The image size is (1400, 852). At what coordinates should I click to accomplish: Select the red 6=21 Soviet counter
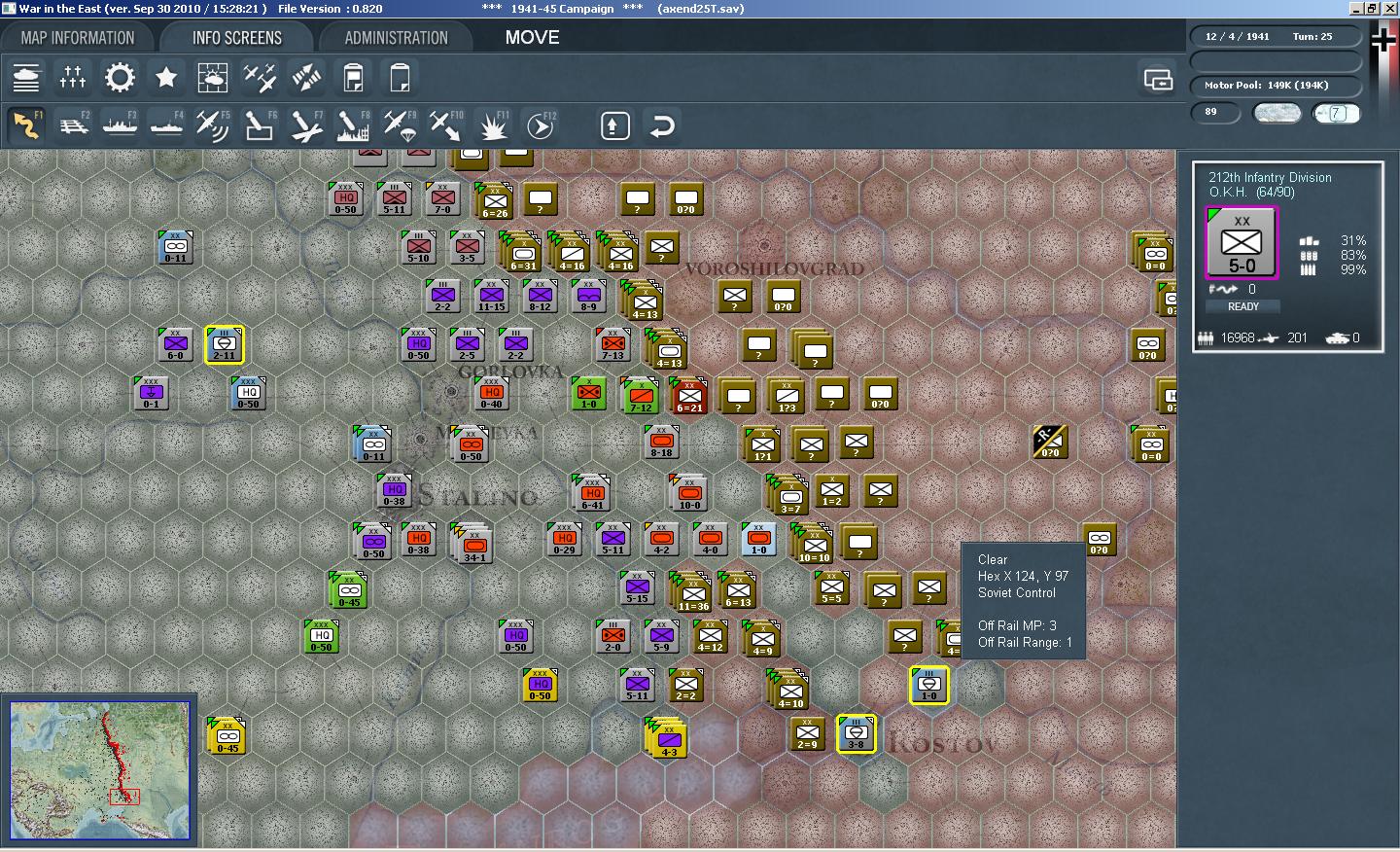point(689,397)
